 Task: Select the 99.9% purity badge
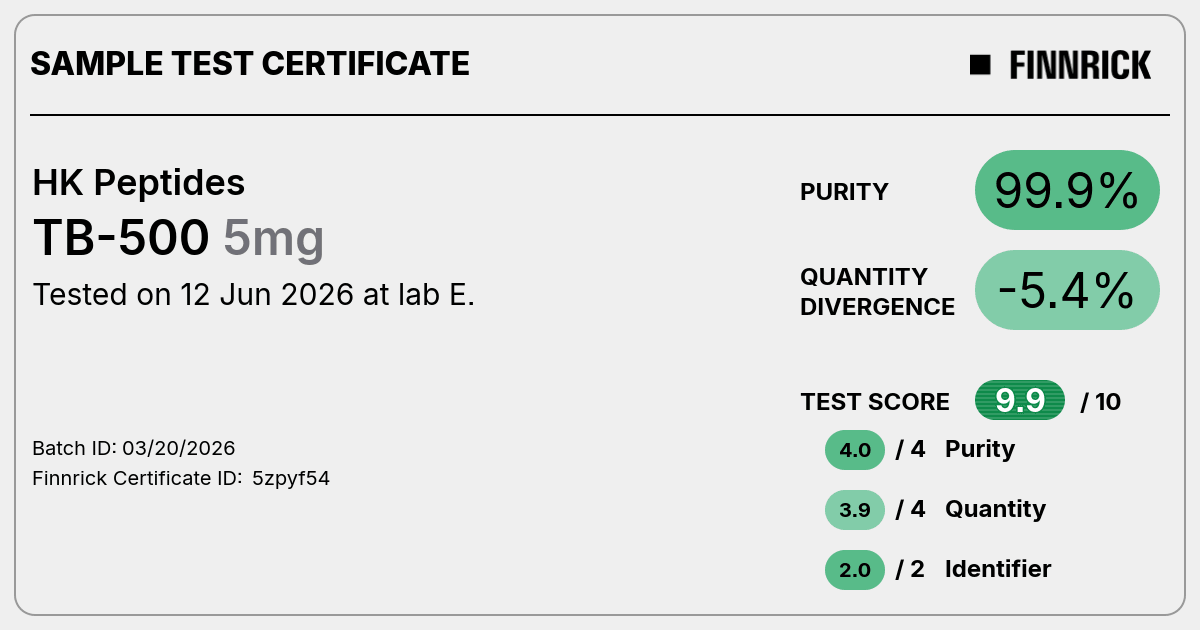[x=1067, y=190]
